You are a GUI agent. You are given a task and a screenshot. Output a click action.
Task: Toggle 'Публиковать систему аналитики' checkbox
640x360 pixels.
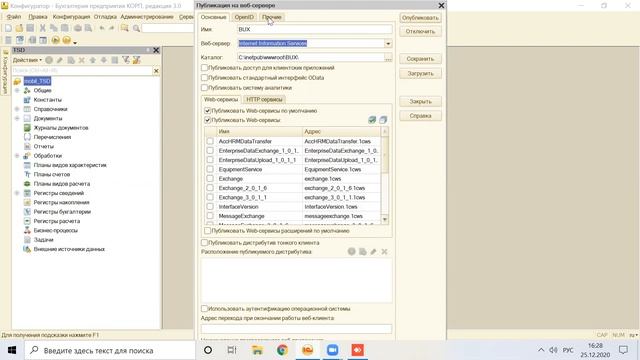[x=204, y=87]
